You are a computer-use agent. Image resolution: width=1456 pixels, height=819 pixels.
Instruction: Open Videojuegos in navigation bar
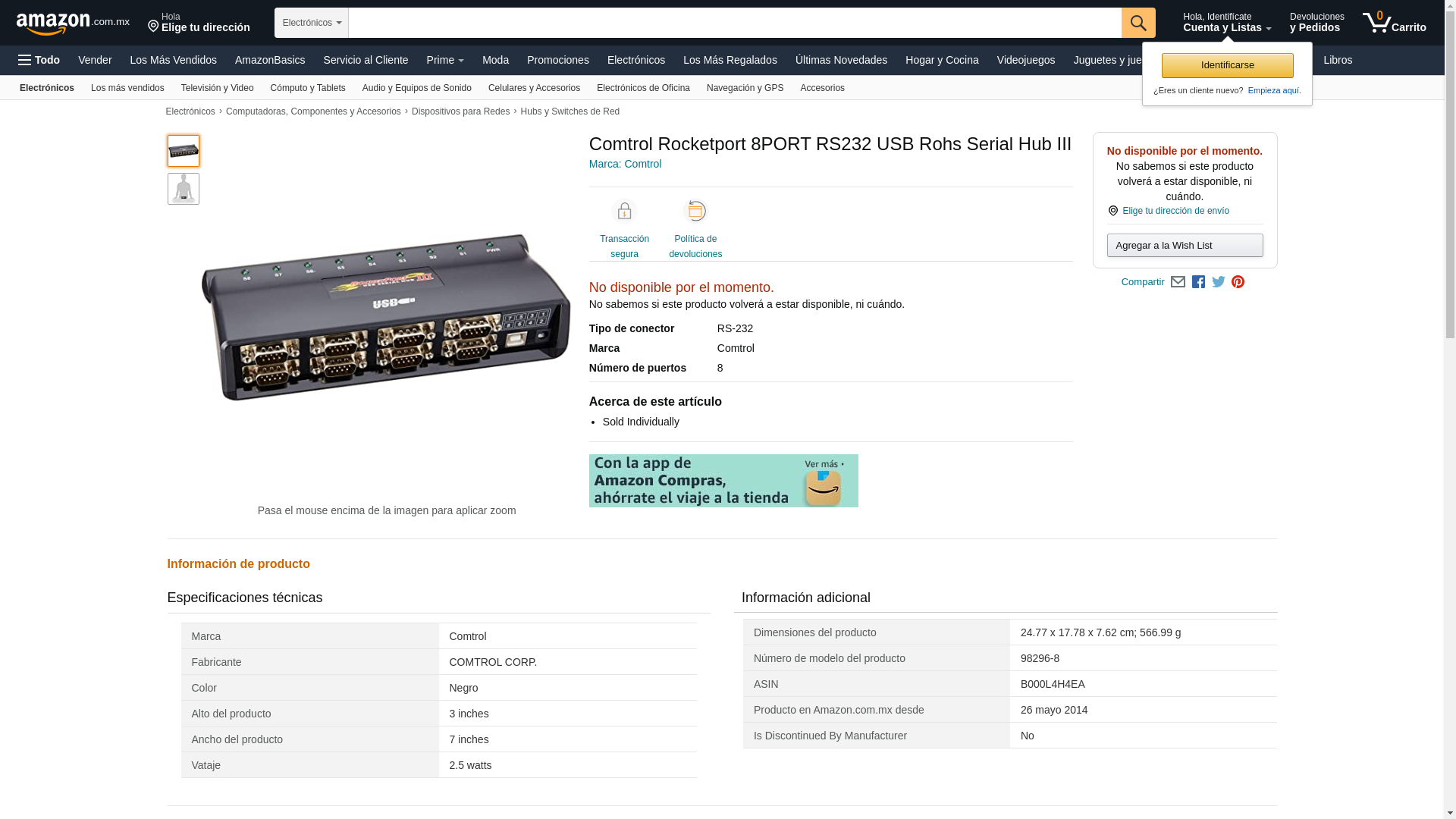point(1025,60)
